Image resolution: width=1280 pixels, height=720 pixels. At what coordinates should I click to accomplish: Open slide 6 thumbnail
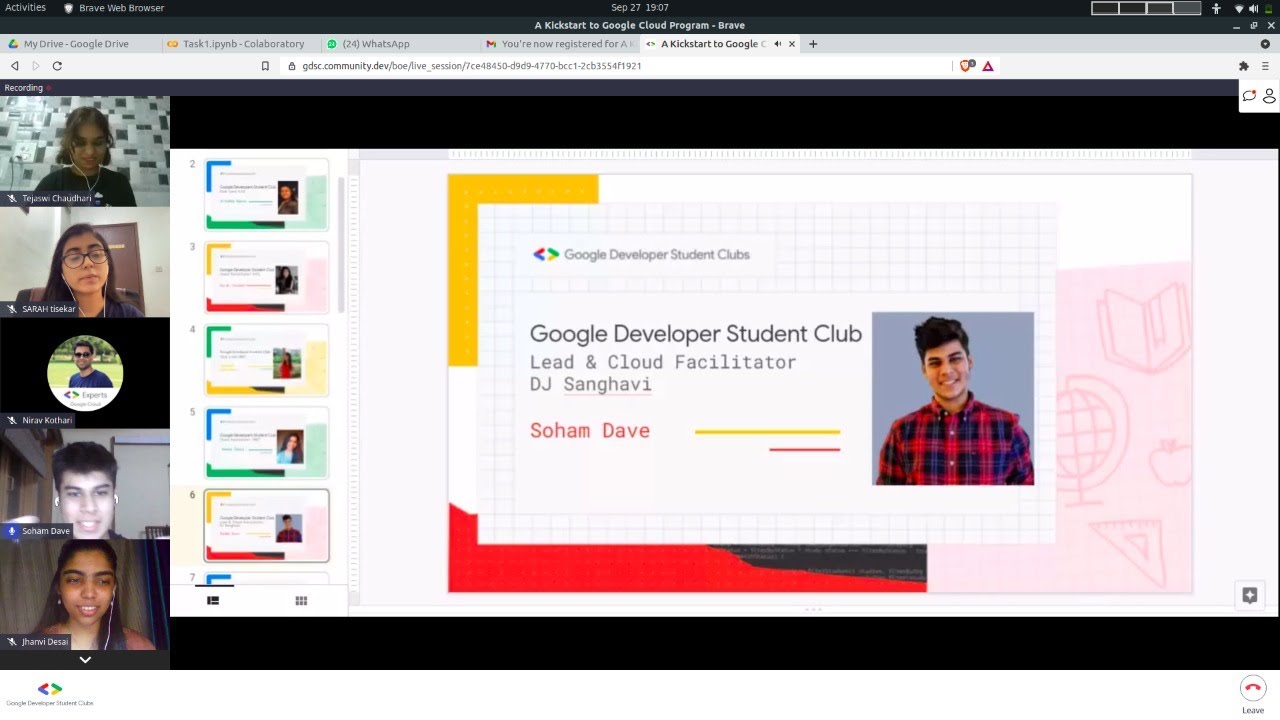[266, 525]
